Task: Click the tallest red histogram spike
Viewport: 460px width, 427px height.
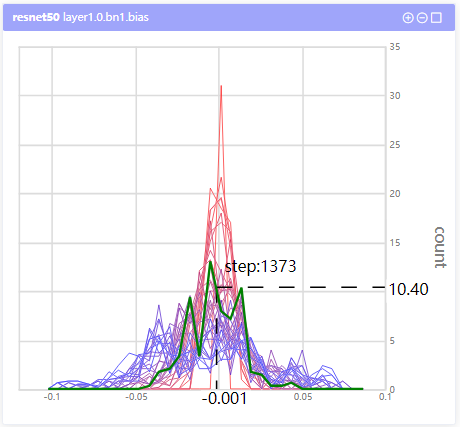Action: (221, 87)
